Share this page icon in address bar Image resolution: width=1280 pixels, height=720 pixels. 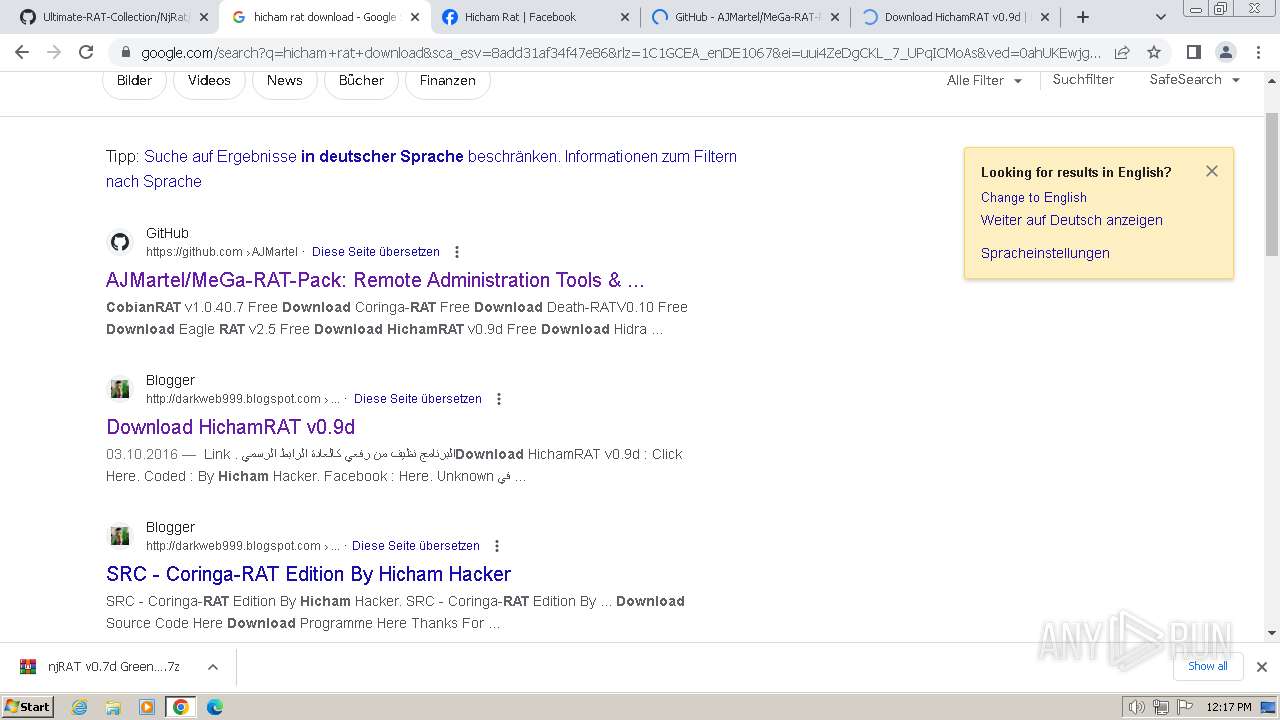click(x=1122, y=52)
